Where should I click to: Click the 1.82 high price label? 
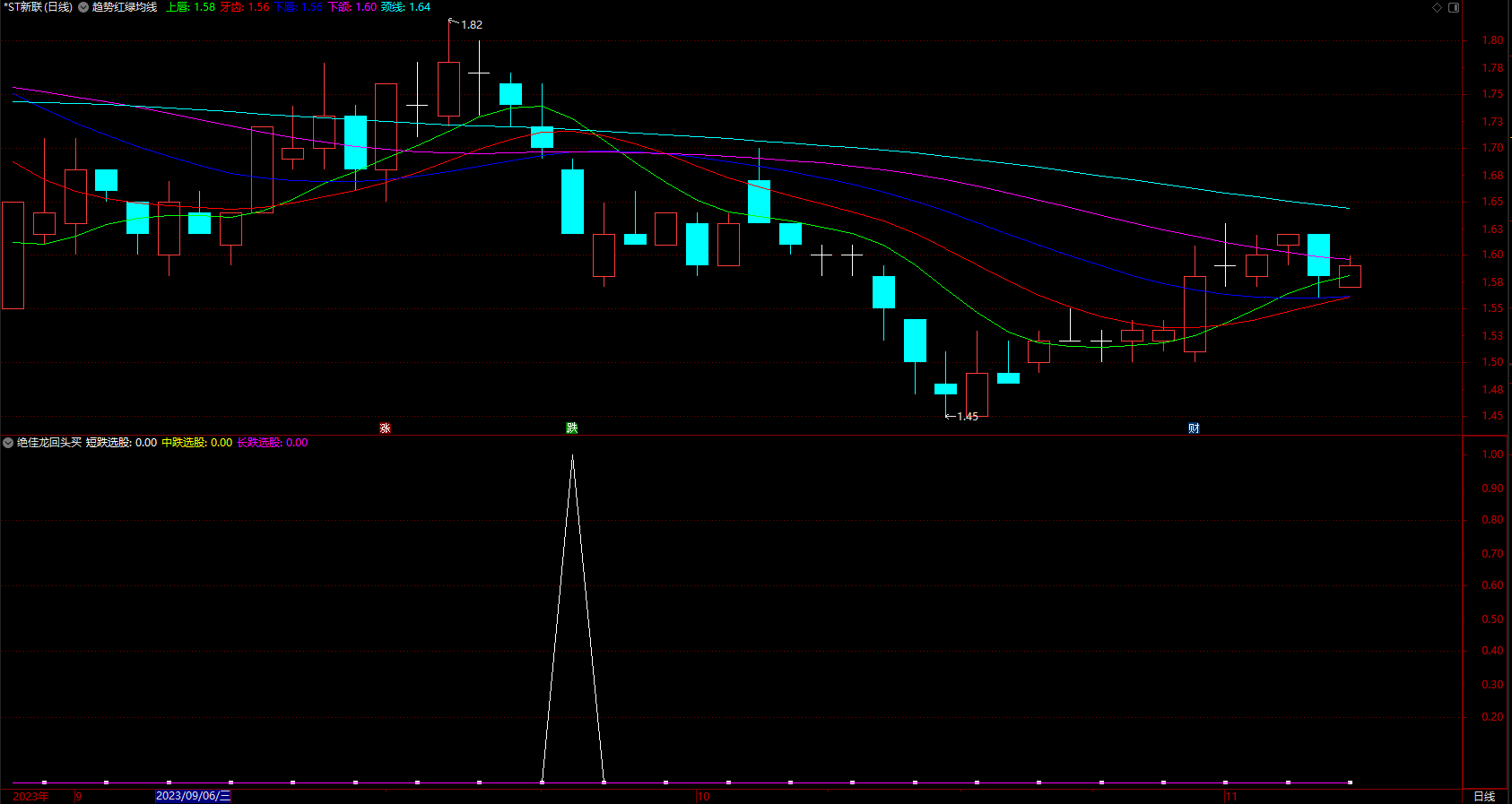(x=471, y=25)
